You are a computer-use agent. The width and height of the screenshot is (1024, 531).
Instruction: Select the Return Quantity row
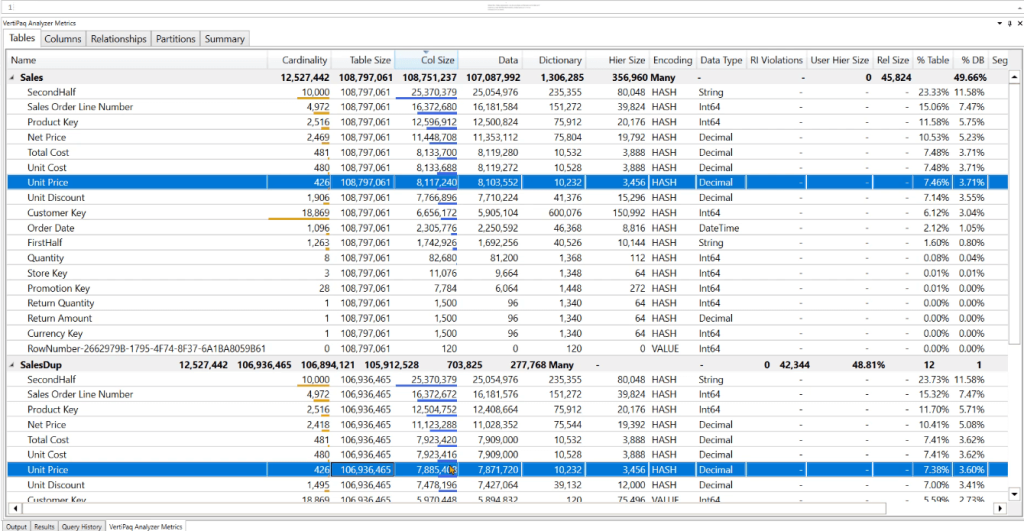click(507, 303)
